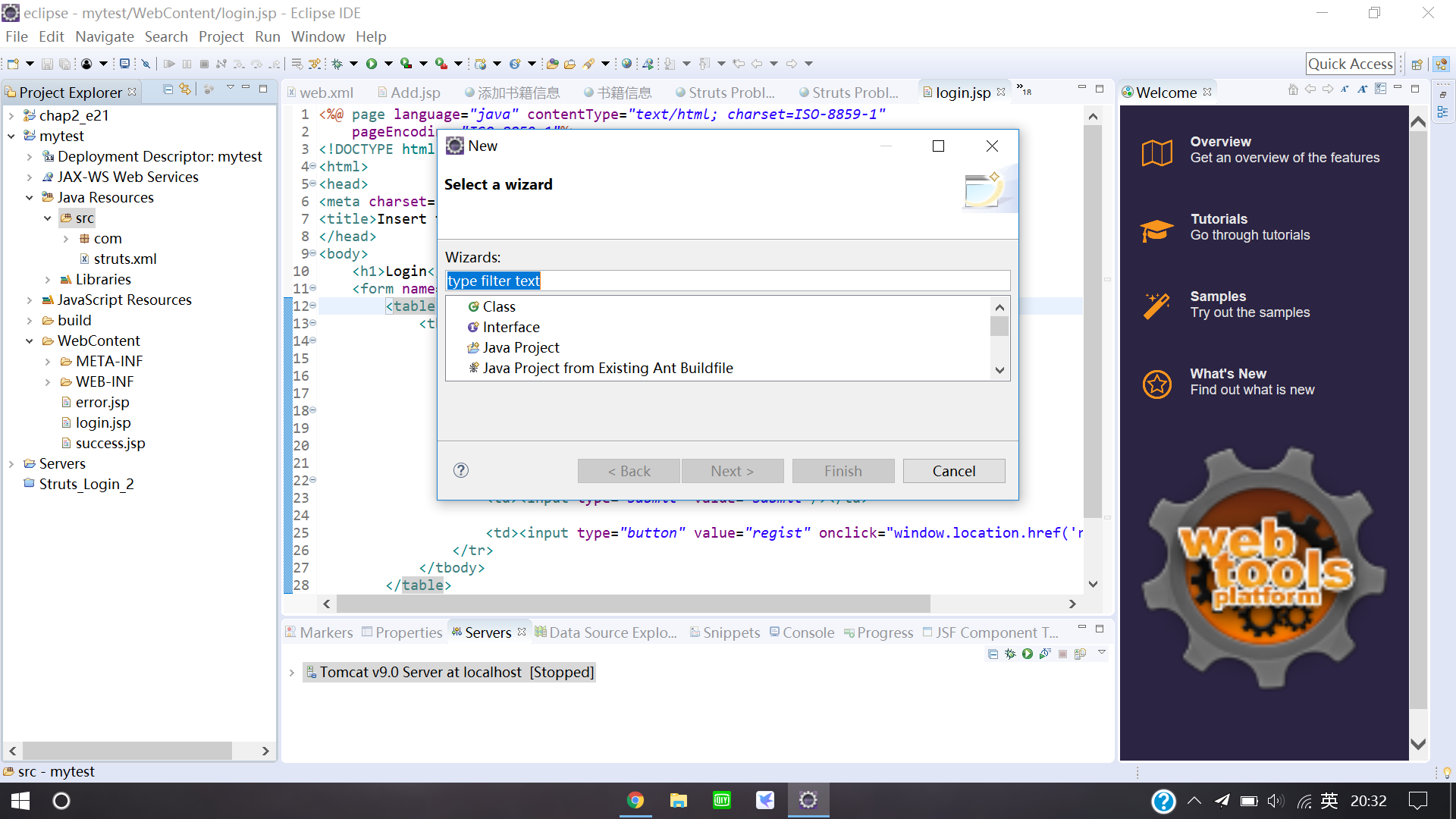Click the Cancel button in New wizard
1456x819 pixels.
[954, 470]
